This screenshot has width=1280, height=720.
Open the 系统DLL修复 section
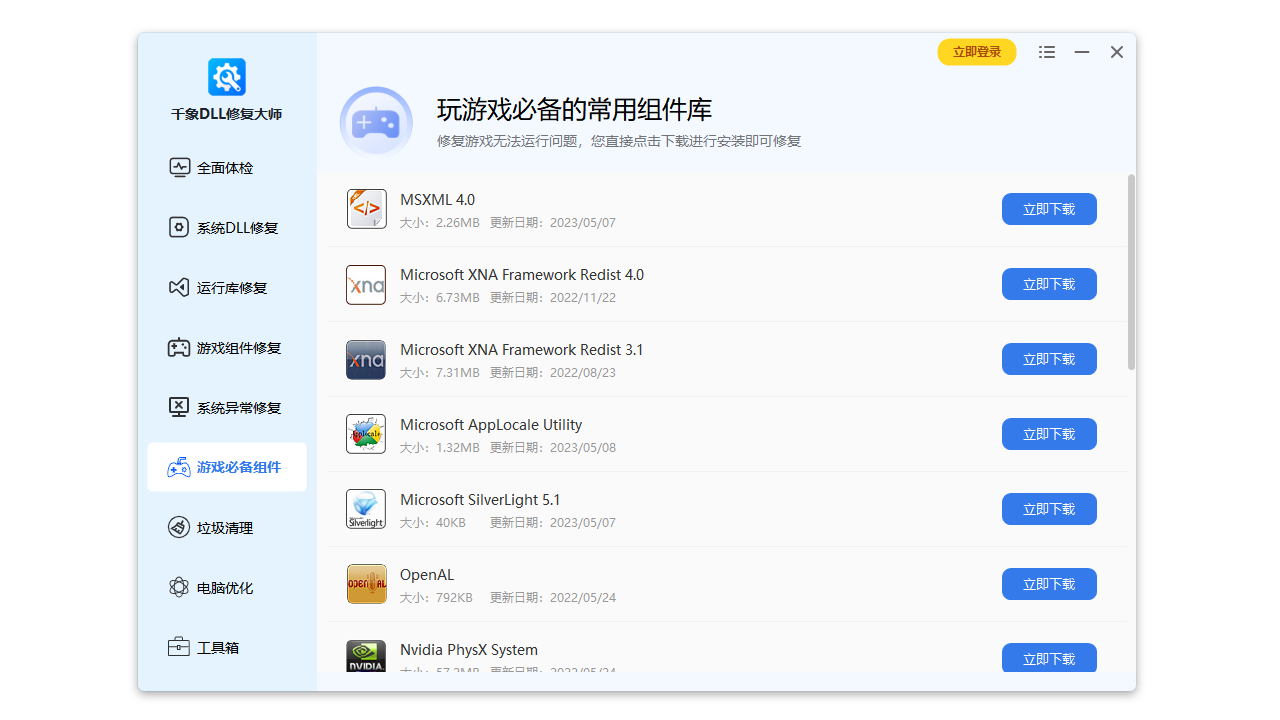tap(221, 227)
